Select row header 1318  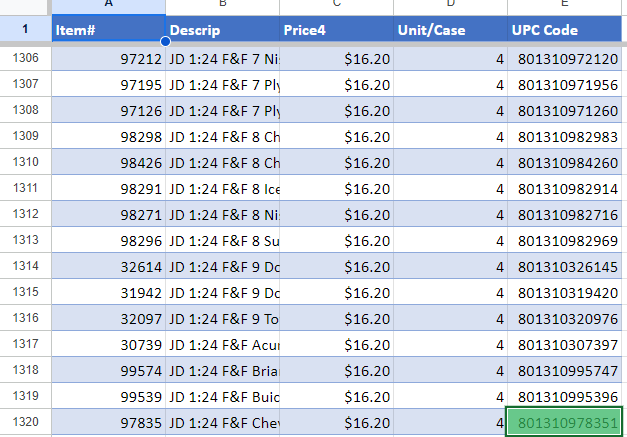pos(26,370)
